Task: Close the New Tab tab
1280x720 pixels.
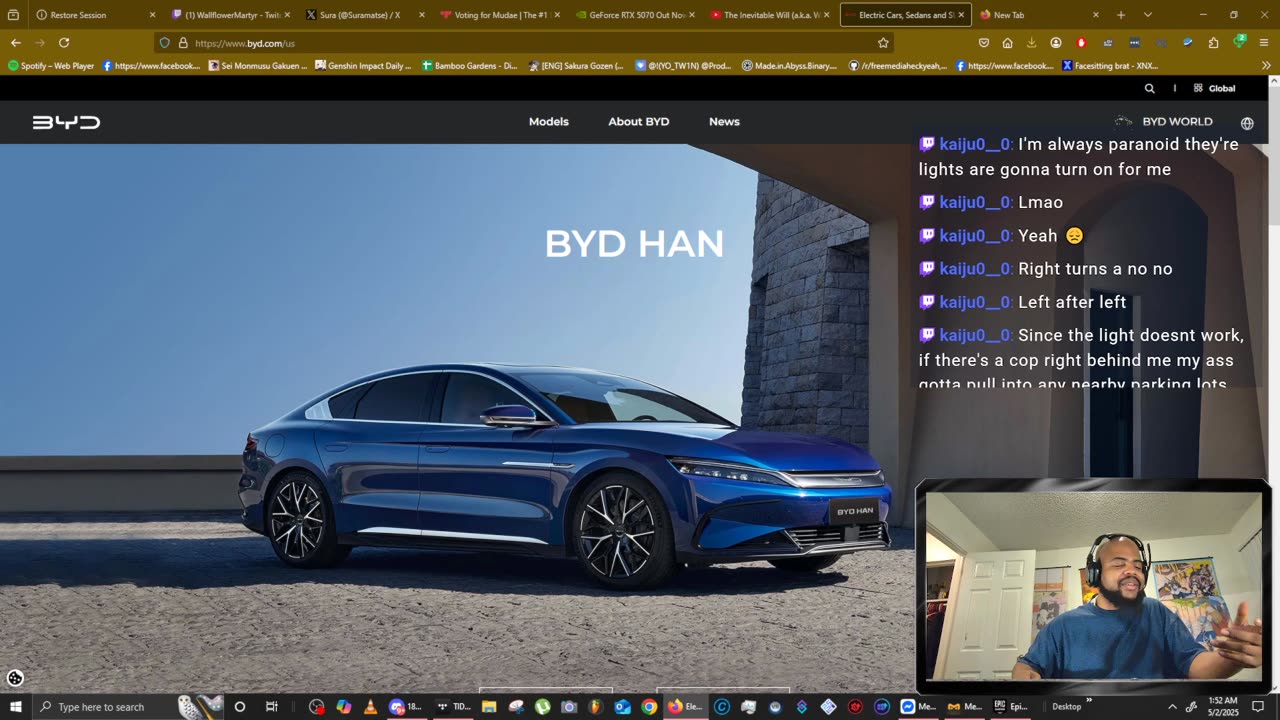Action: (1095, 15)
